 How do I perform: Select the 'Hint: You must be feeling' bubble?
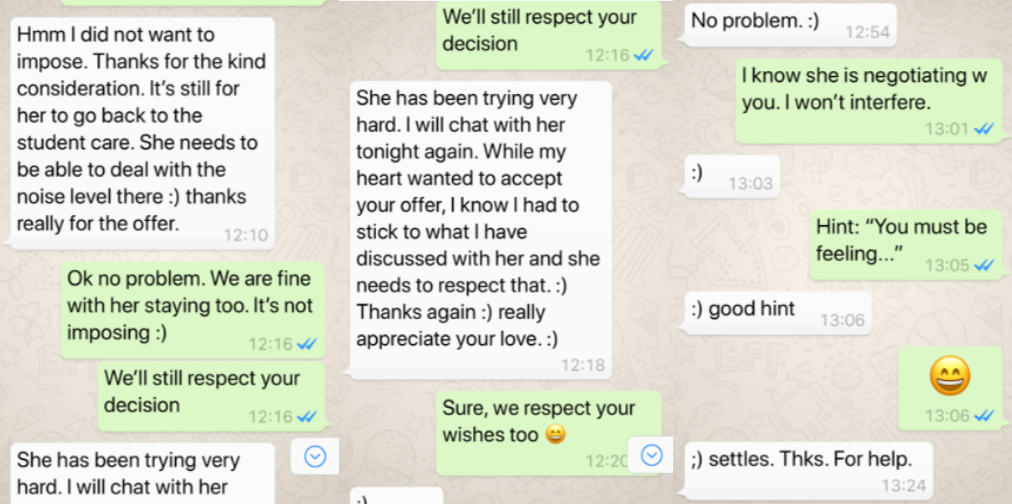click(906, 245)
